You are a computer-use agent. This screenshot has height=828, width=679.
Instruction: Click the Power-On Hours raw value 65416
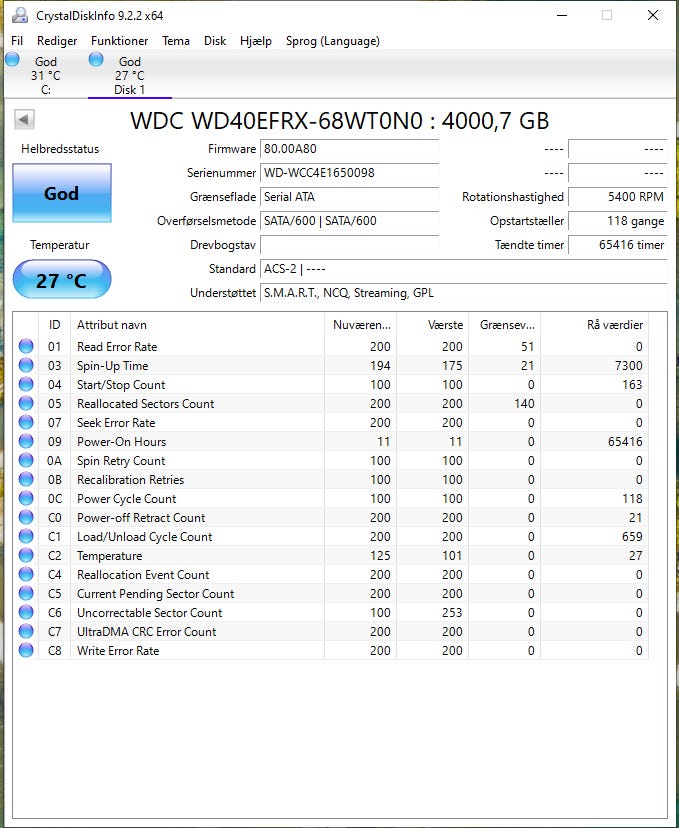625,441
